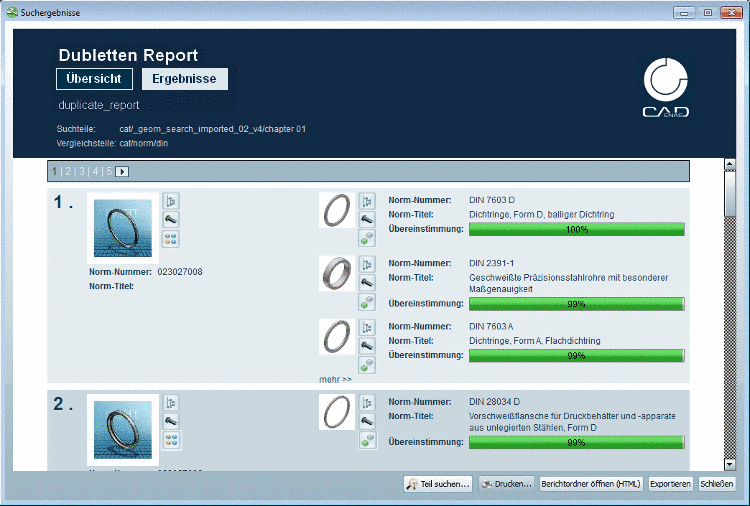The height and width of the screenshot is (506, 750).
Task: Click the scrollbar up arrow
Action: coord(730,164)
